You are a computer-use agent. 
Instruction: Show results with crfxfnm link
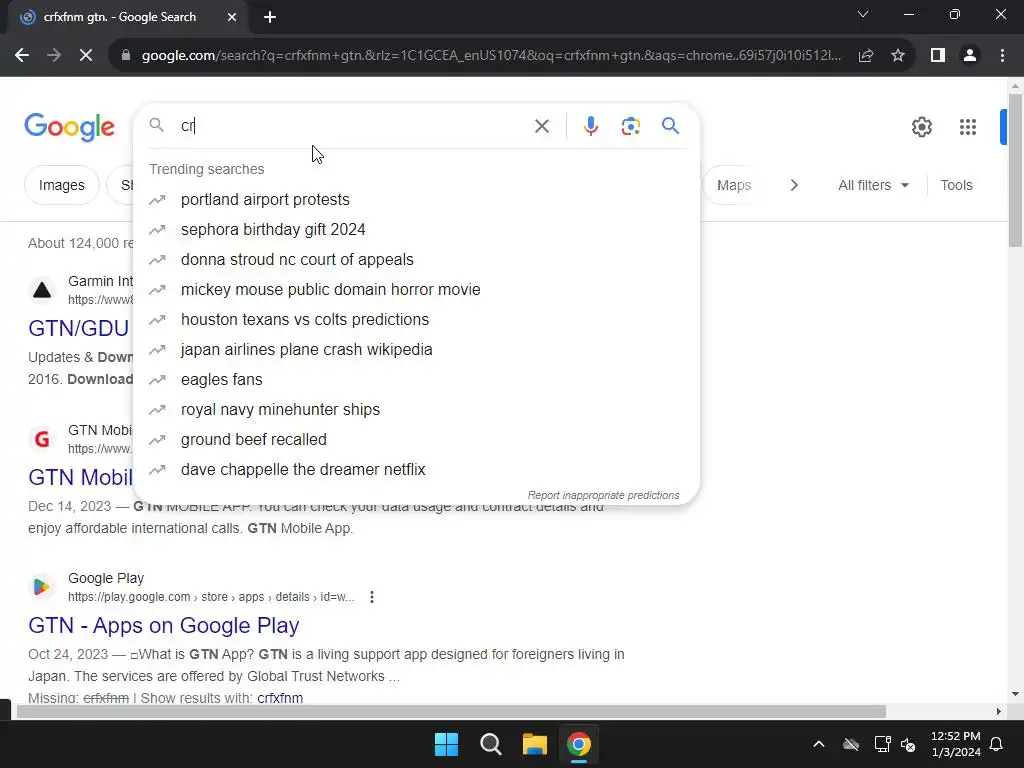point(280,698)
